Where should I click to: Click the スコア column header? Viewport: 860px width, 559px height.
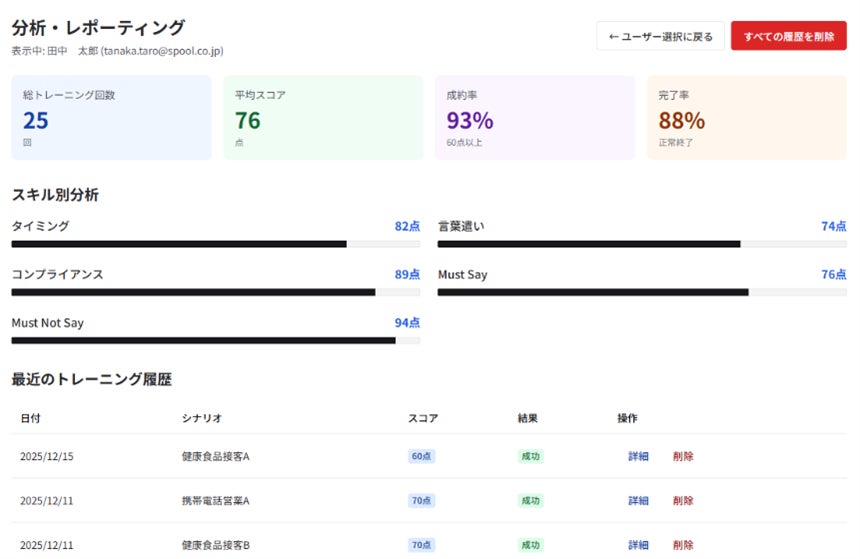tap(423, 418)
